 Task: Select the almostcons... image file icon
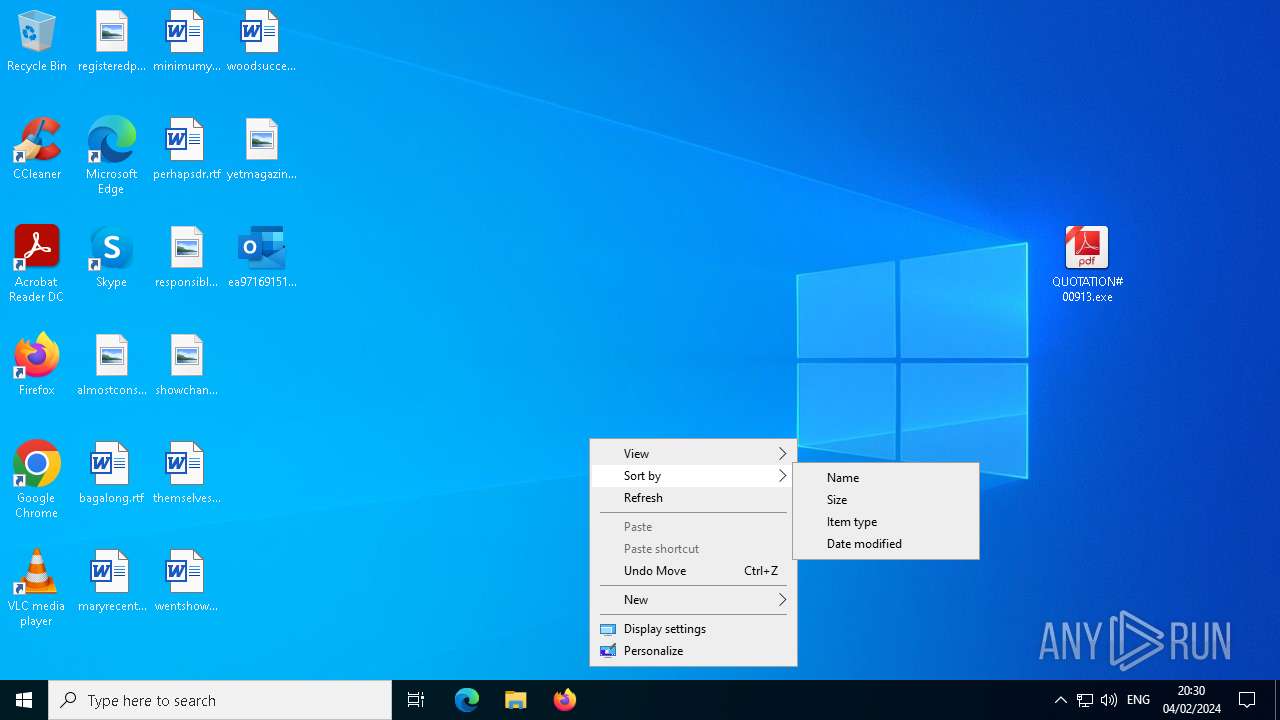tap(112, 366)
